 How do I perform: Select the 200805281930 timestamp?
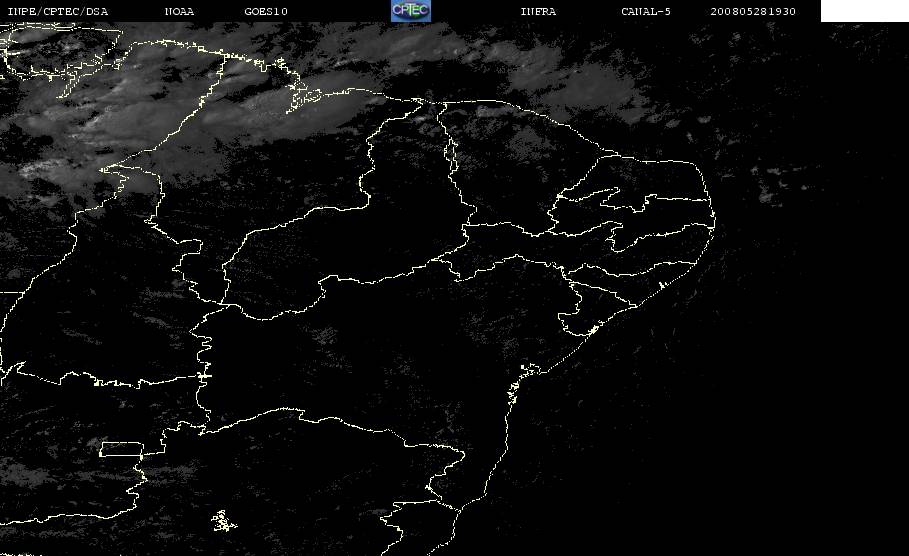(753, 12)
